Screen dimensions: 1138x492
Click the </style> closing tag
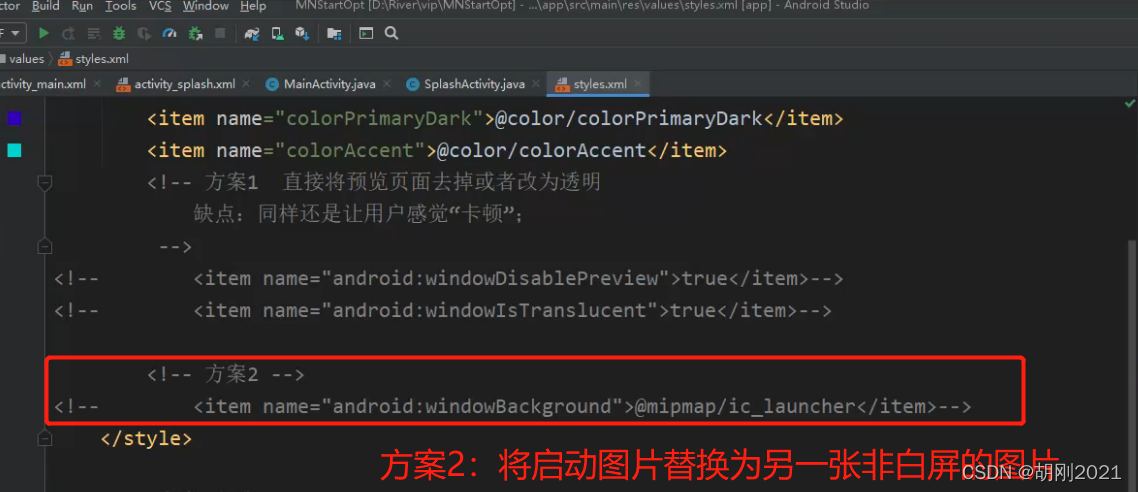point(146,438)
